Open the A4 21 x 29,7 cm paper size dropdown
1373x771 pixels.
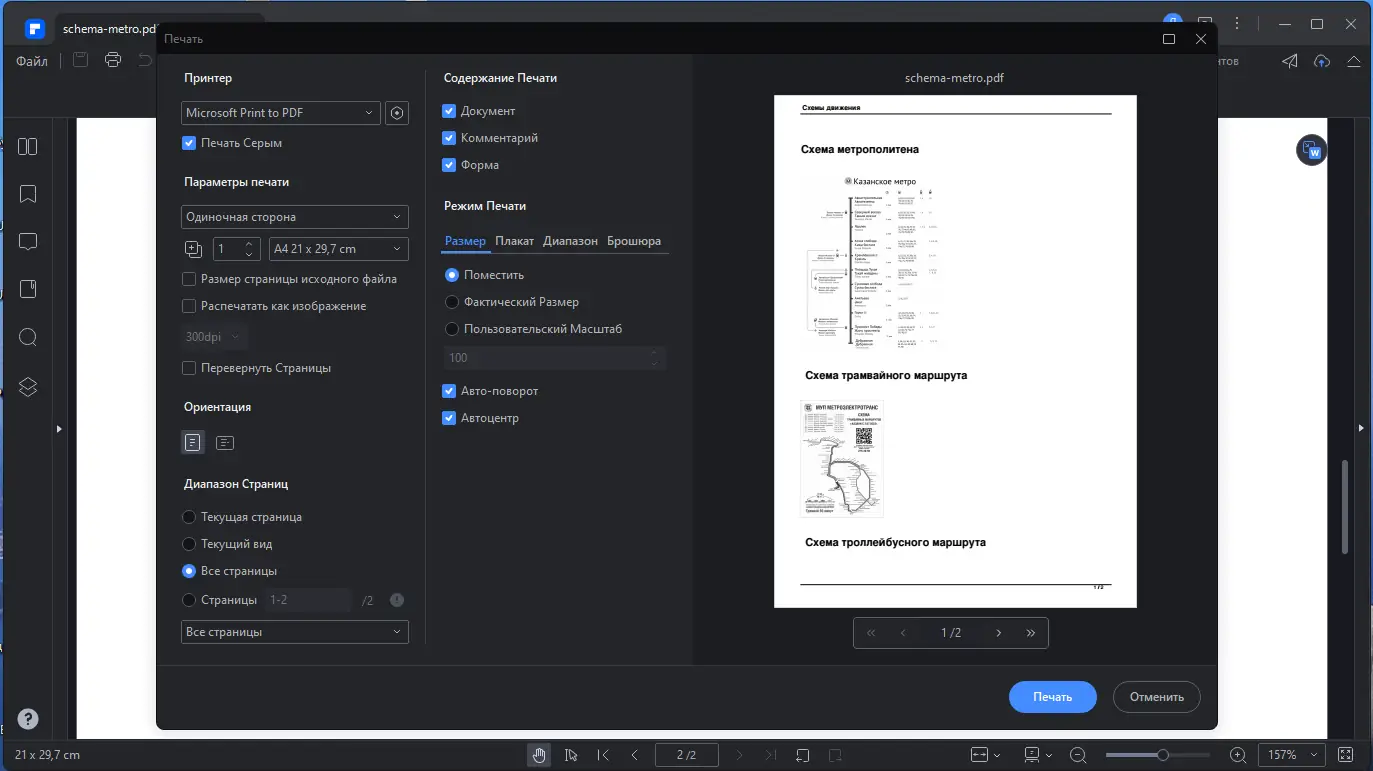(340, 249)
